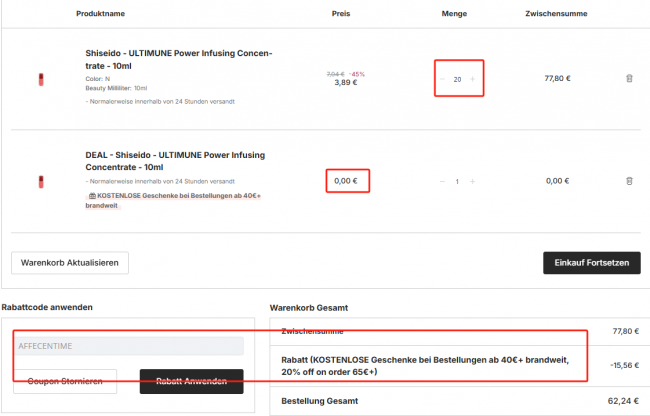Click the 77,80 € subtotal in product row

(557, 78)
